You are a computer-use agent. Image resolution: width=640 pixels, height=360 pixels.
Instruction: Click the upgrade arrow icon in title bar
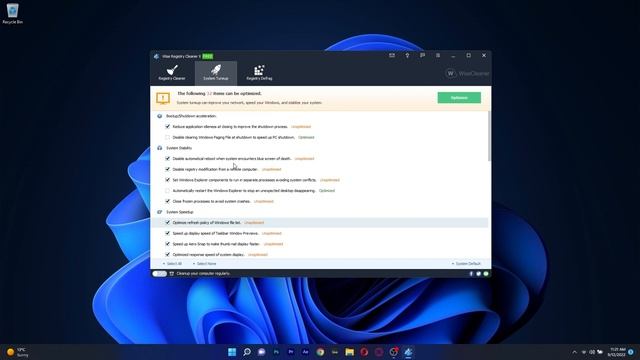407,56
